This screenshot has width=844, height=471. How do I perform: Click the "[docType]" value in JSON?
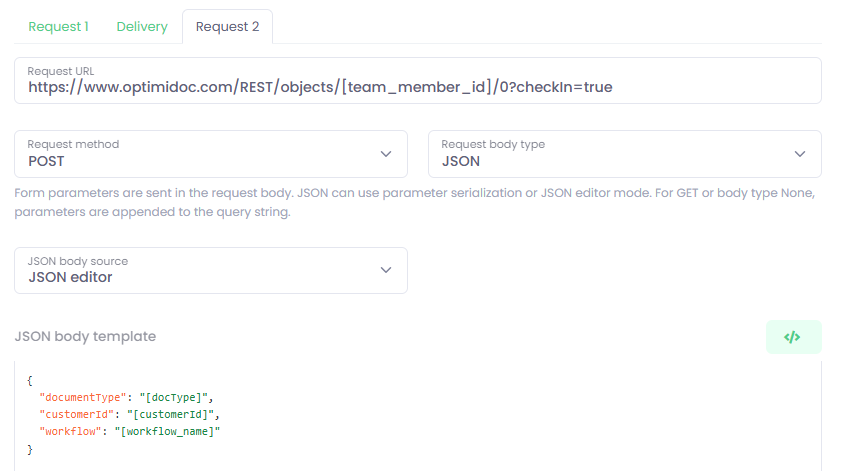tap(176, 397)
